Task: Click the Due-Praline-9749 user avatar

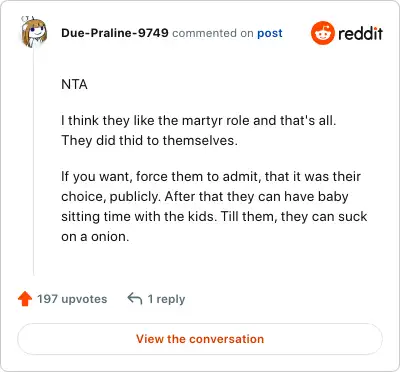Action: click(34, 33)
